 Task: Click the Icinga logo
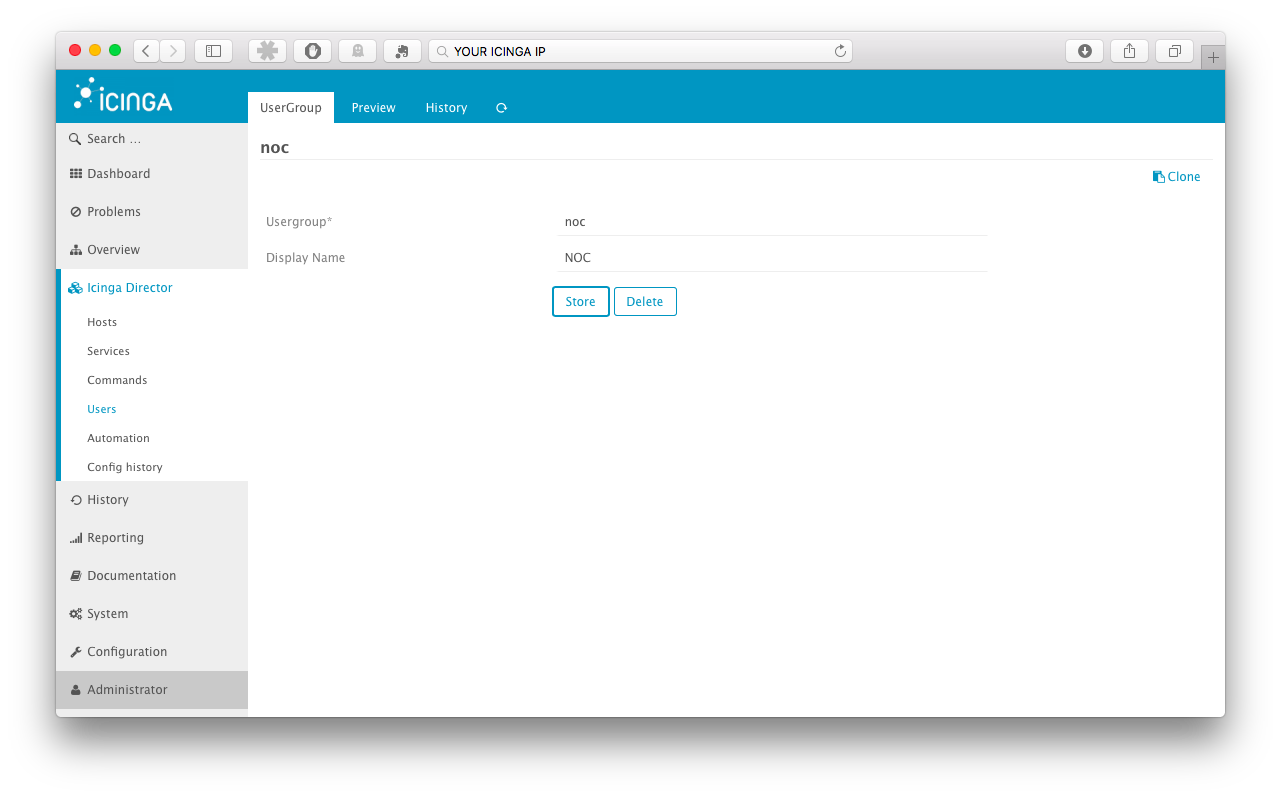123,95
